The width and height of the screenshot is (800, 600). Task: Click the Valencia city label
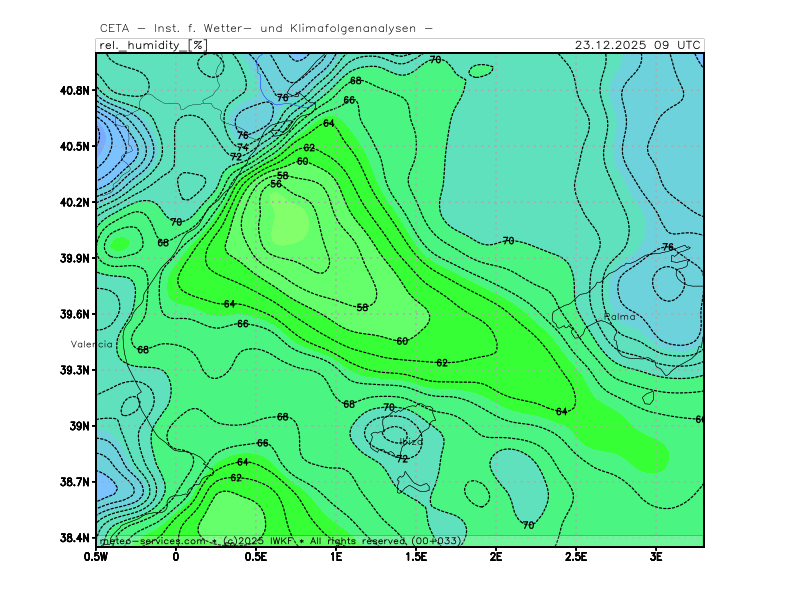tap(91, 343)
